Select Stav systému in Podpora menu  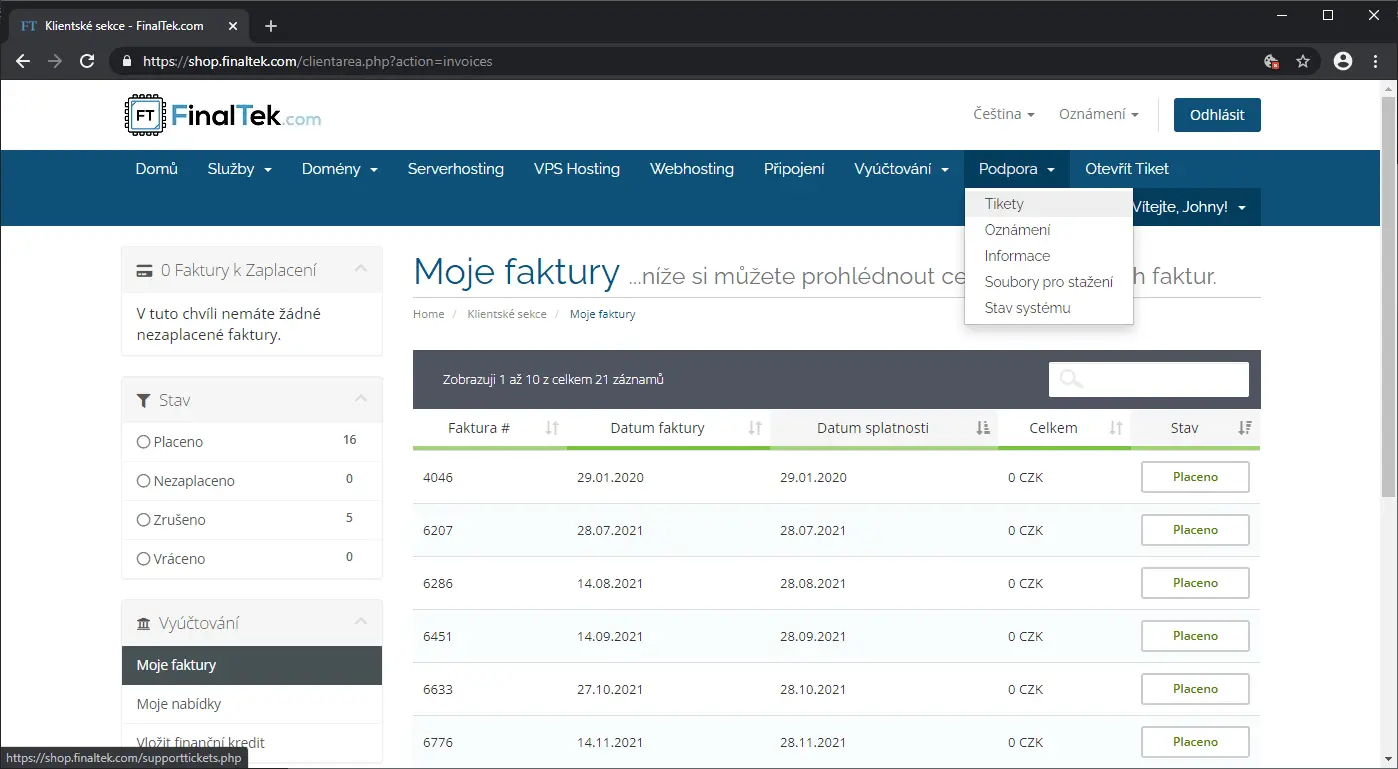point(1027,308)
